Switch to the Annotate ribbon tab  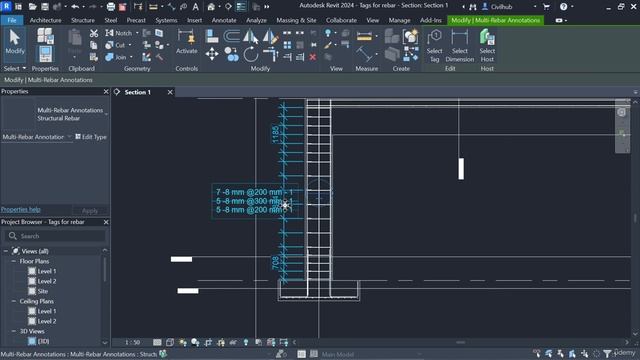coord(224,20)
